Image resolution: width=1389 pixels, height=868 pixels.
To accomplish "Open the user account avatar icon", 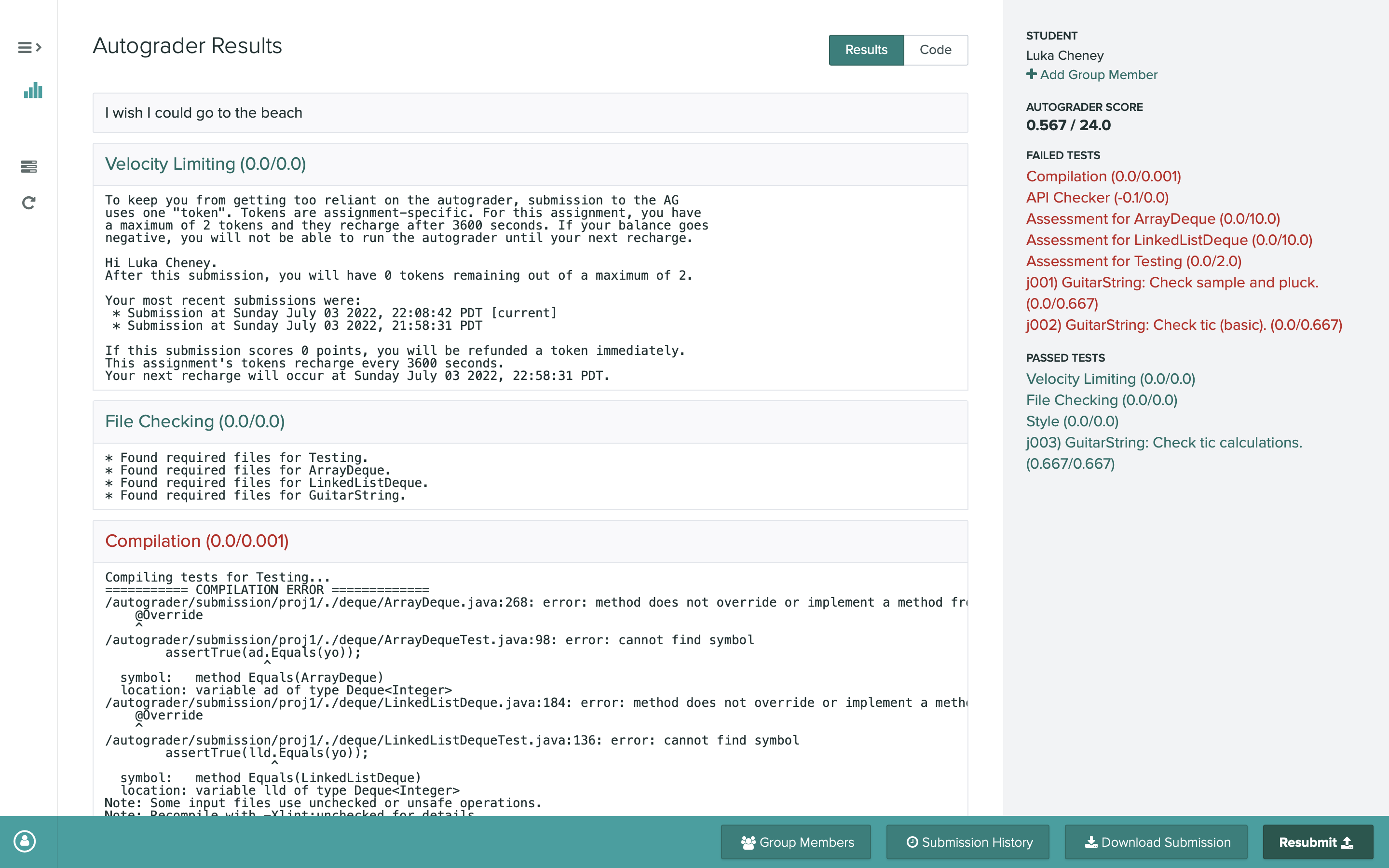I will [25, 841].
